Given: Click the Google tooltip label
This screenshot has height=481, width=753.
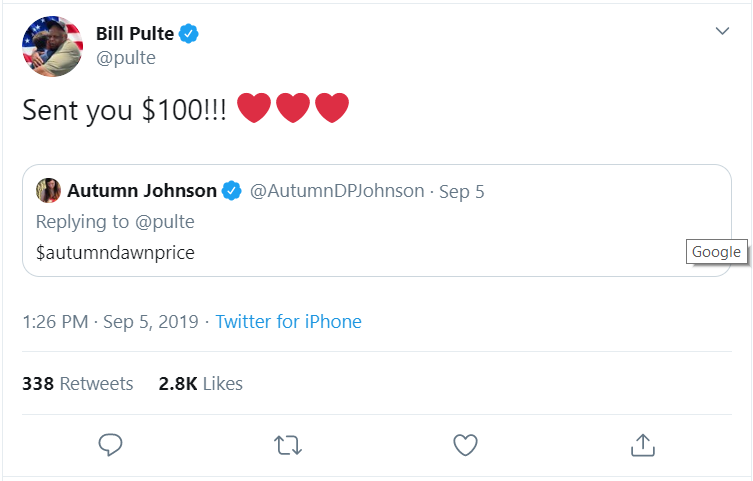Looking at the screenshot, I should click(x=716, y=252).
